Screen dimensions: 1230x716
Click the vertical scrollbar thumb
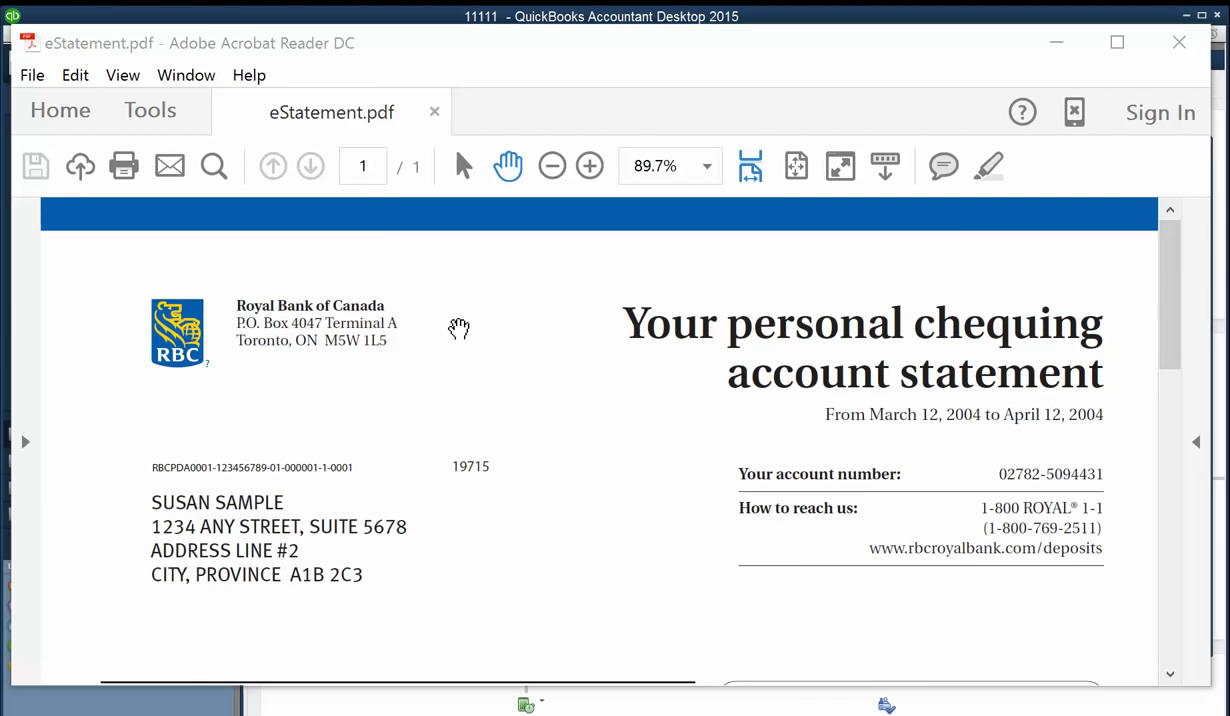(1170, 295)
